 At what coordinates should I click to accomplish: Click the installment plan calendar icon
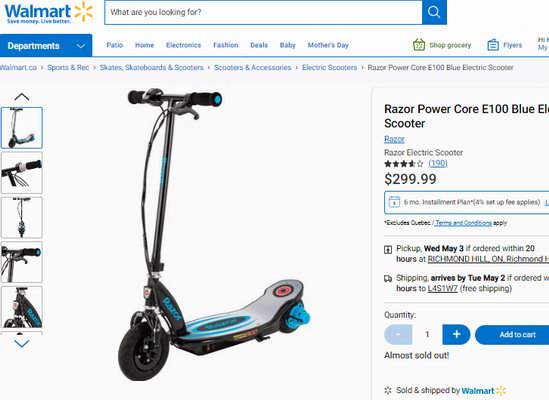point(394,202)
